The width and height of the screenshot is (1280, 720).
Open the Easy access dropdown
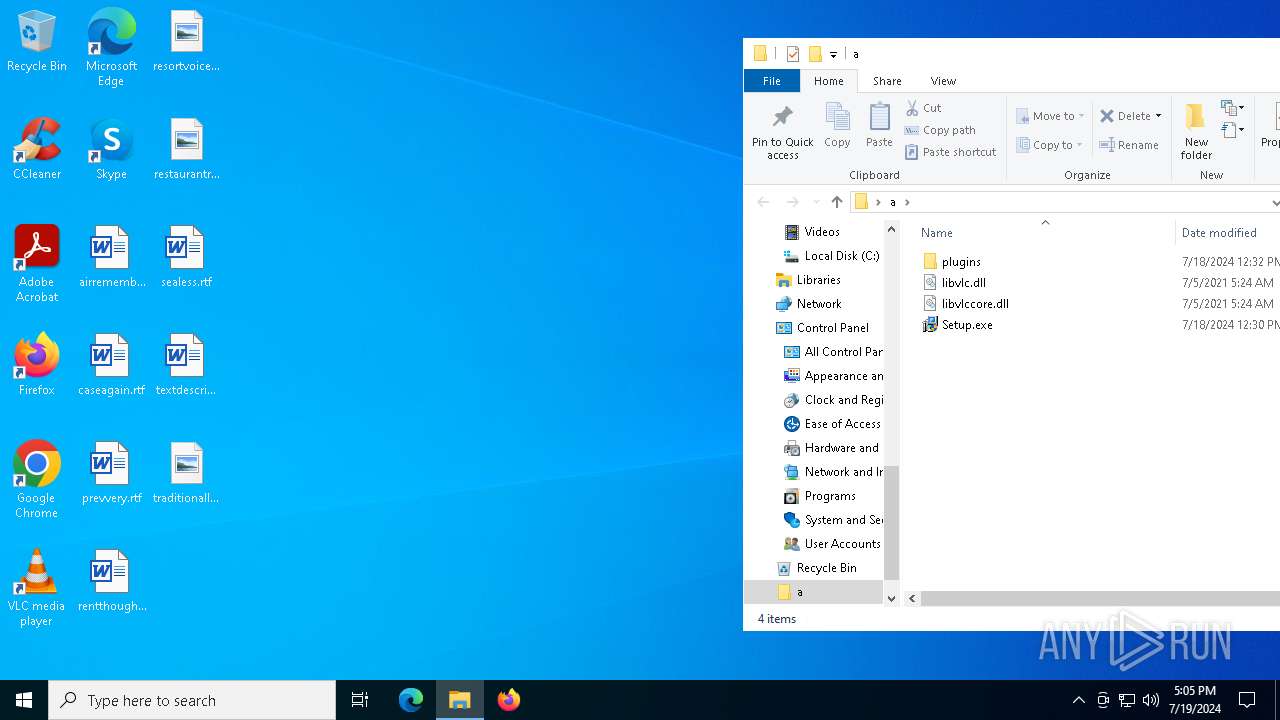tap(1232, 130)
